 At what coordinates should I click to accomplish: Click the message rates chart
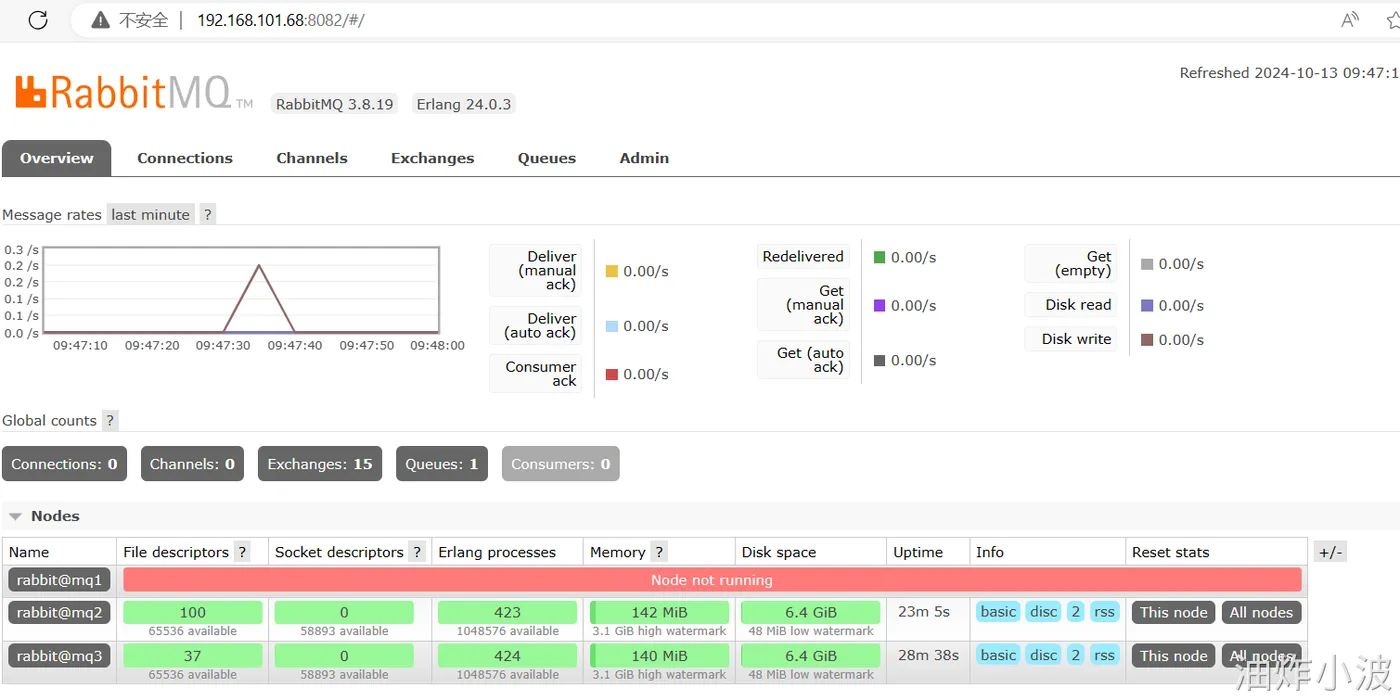241,290
